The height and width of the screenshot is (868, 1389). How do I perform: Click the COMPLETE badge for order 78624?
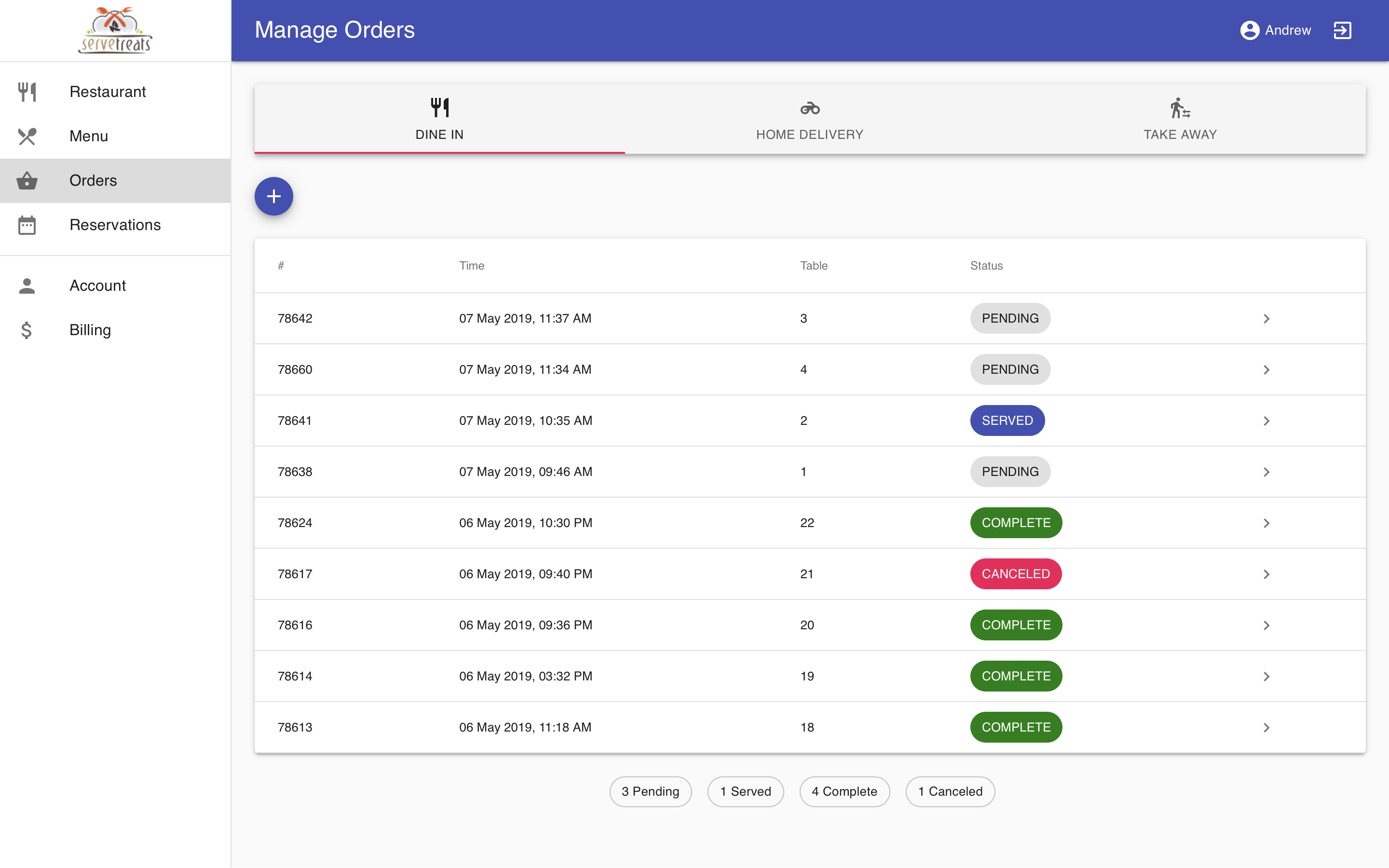click(1016, 523)
